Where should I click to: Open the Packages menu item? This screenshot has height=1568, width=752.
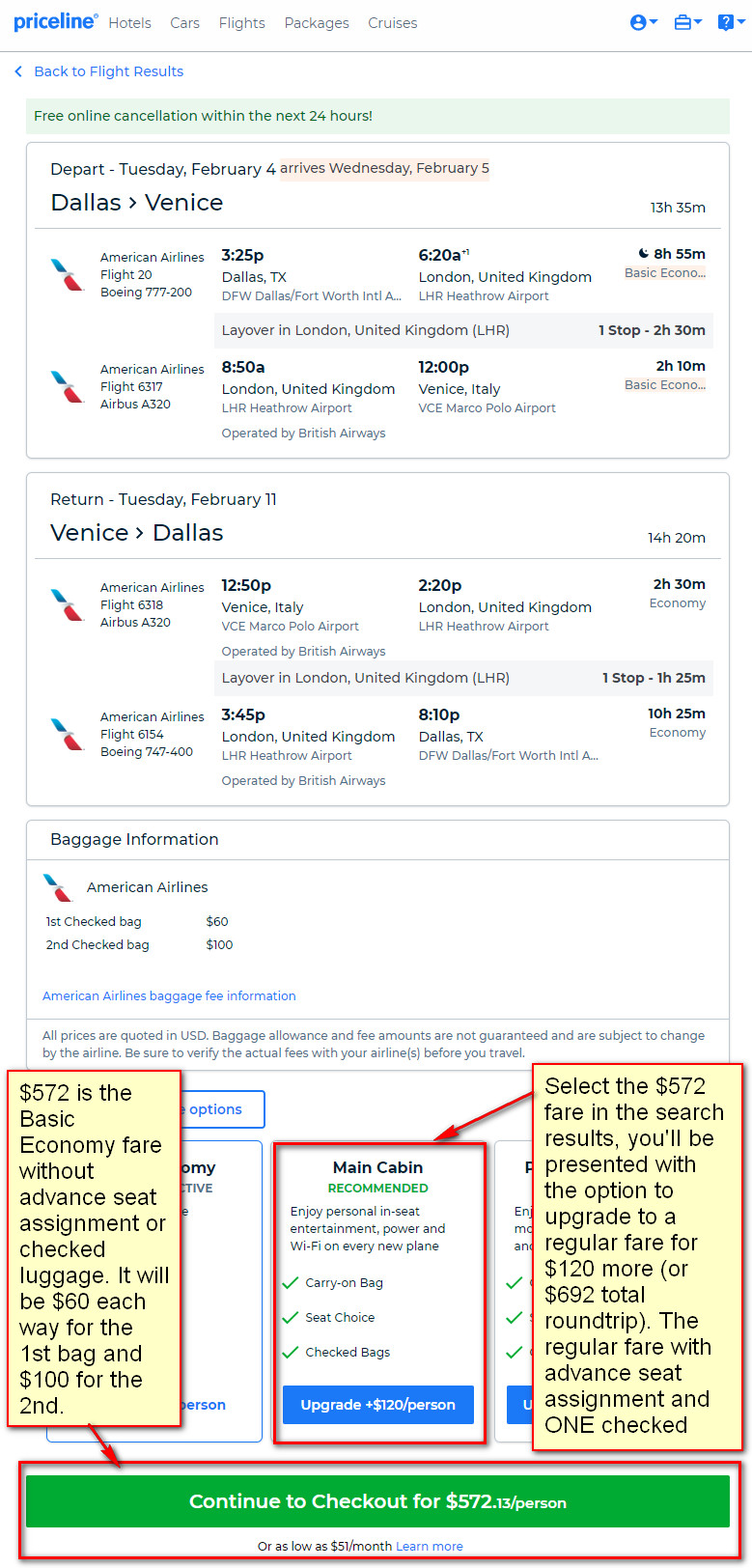click(317, 23)
